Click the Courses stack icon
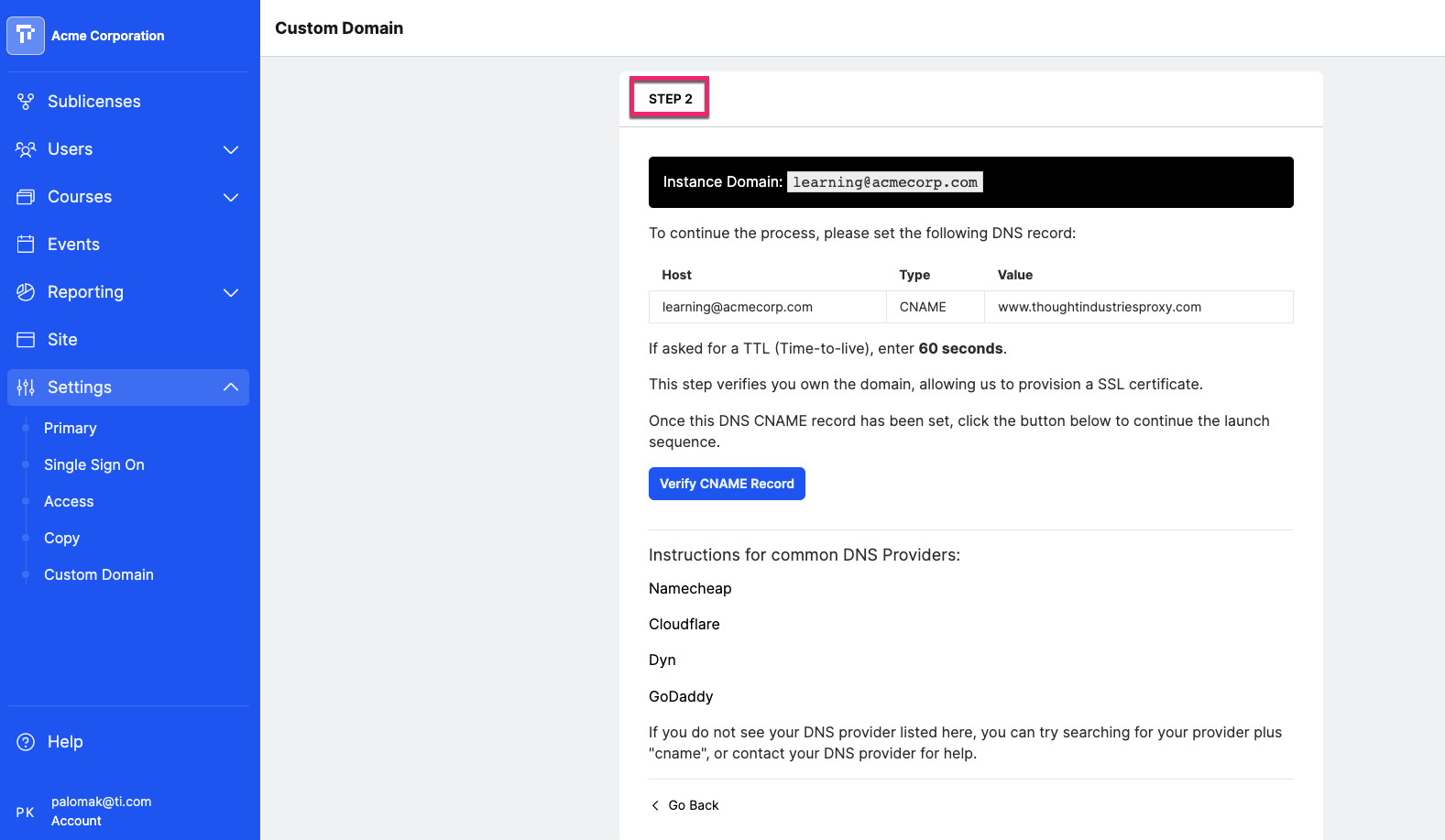This screenshot has height=840, width=1445. pyautogui.click(x=26, y=197)
